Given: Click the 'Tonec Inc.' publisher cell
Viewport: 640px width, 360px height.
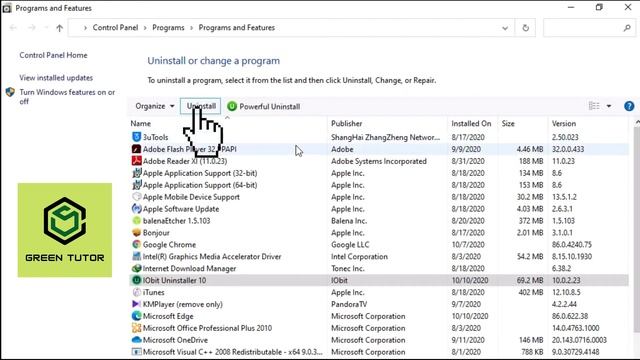Looking at the screenshot, I should point(347,269).
